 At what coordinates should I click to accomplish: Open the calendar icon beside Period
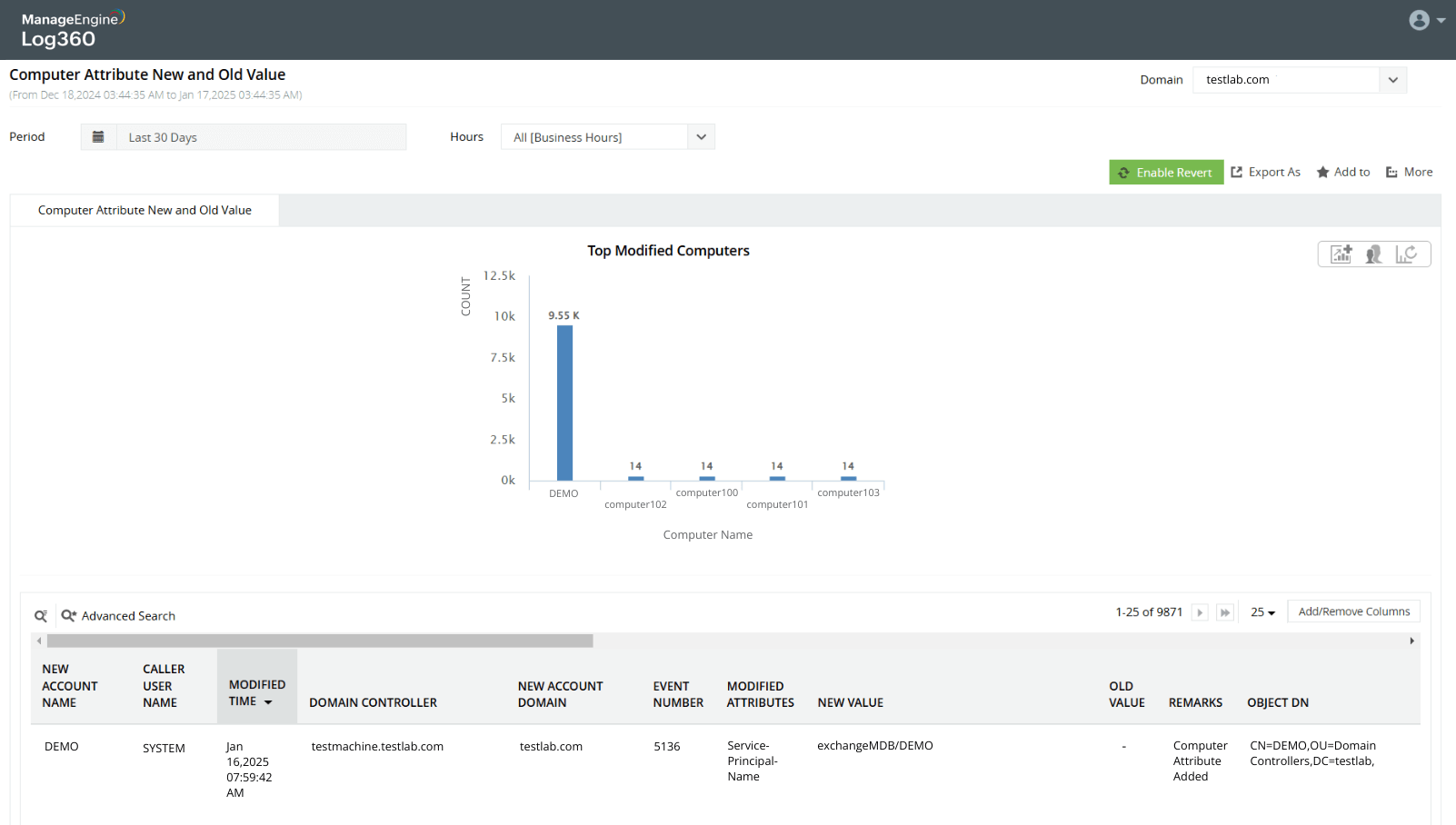98,137
